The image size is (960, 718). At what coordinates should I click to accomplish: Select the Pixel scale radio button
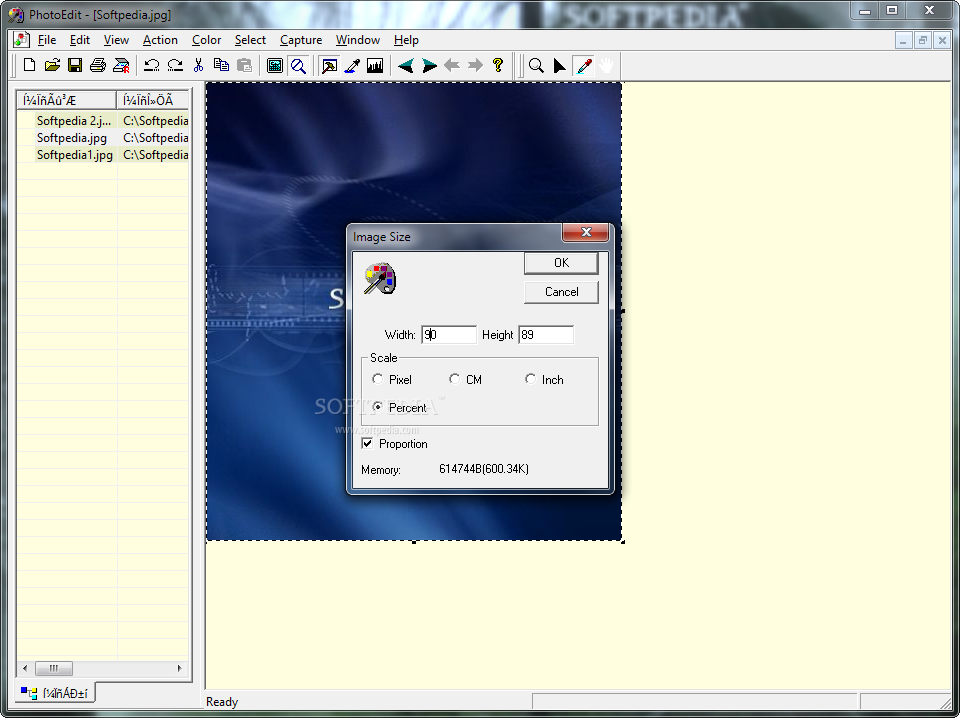click(378, 379)
